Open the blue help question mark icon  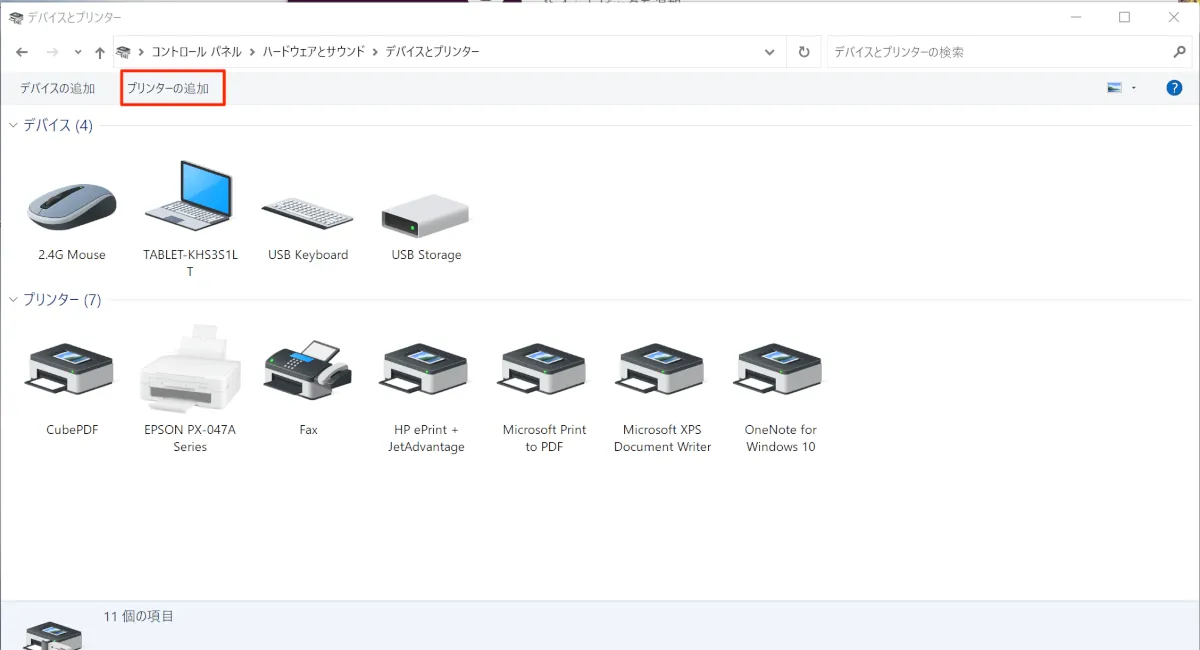(1174, 88)
